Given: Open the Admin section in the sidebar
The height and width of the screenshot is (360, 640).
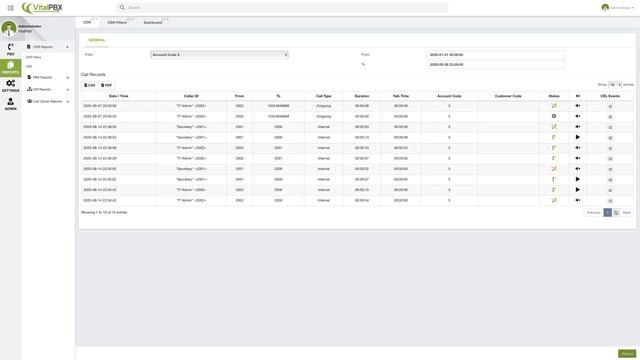Looking at the screenshot, I should coord(11,104).
